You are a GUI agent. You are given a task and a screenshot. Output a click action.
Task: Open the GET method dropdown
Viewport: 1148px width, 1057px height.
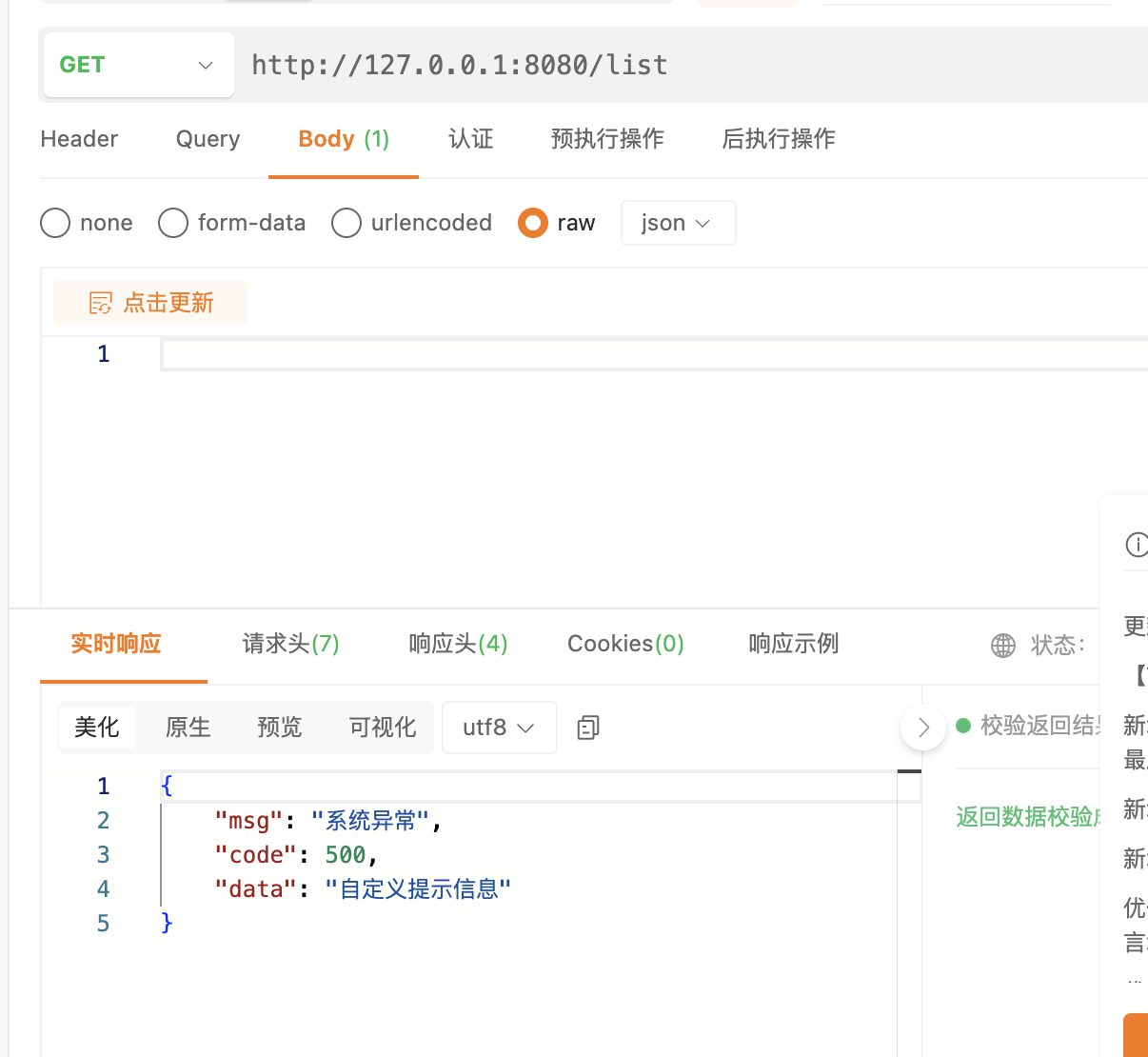tap(139, 65)
